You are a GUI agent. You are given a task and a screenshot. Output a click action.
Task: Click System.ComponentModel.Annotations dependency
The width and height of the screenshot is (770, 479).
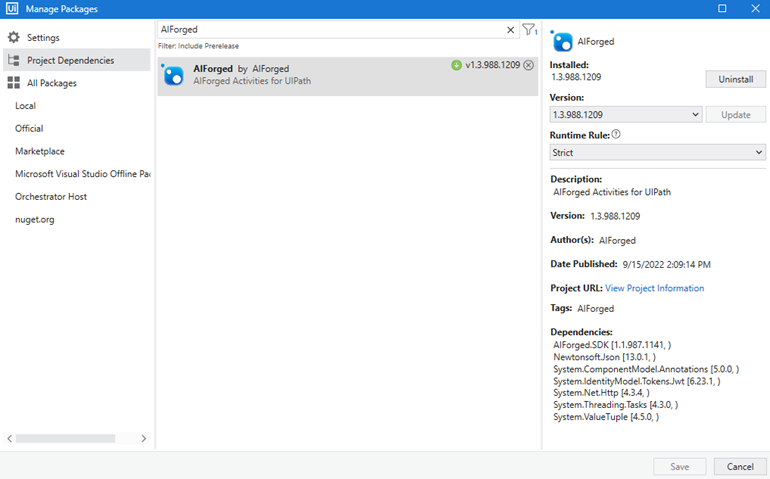pyautogui.click(x=646, y=369)
